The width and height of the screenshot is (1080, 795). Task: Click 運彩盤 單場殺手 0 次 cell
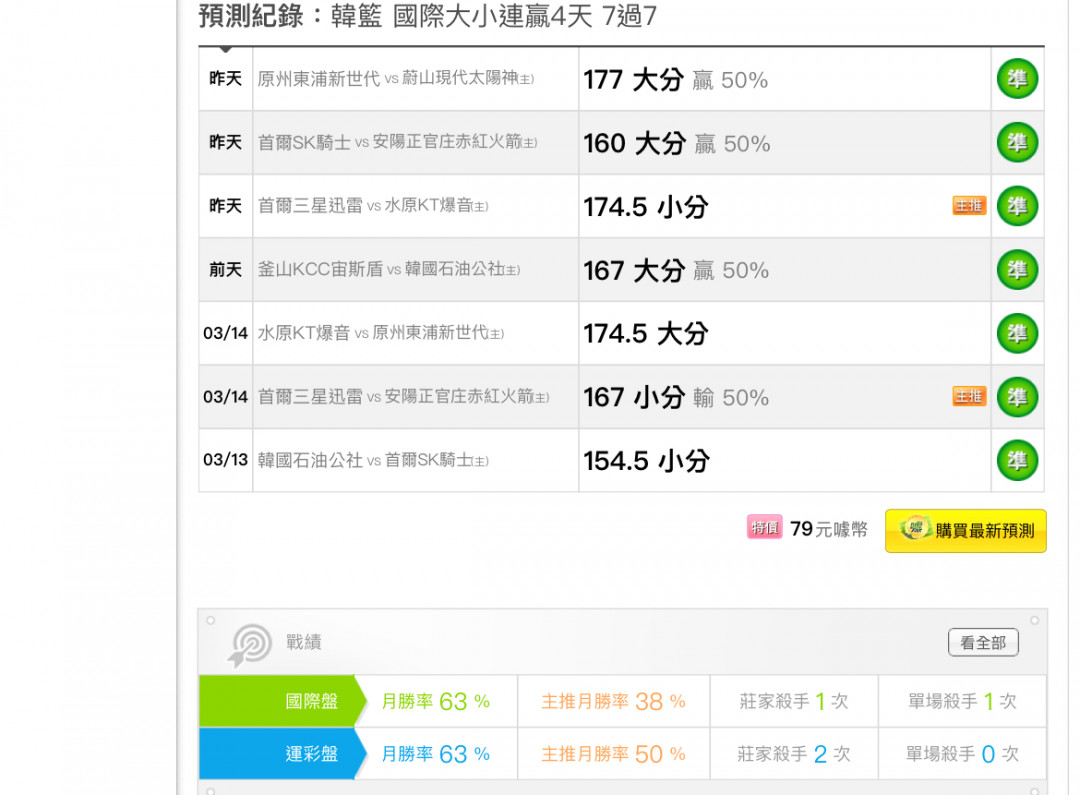(961, 754)
